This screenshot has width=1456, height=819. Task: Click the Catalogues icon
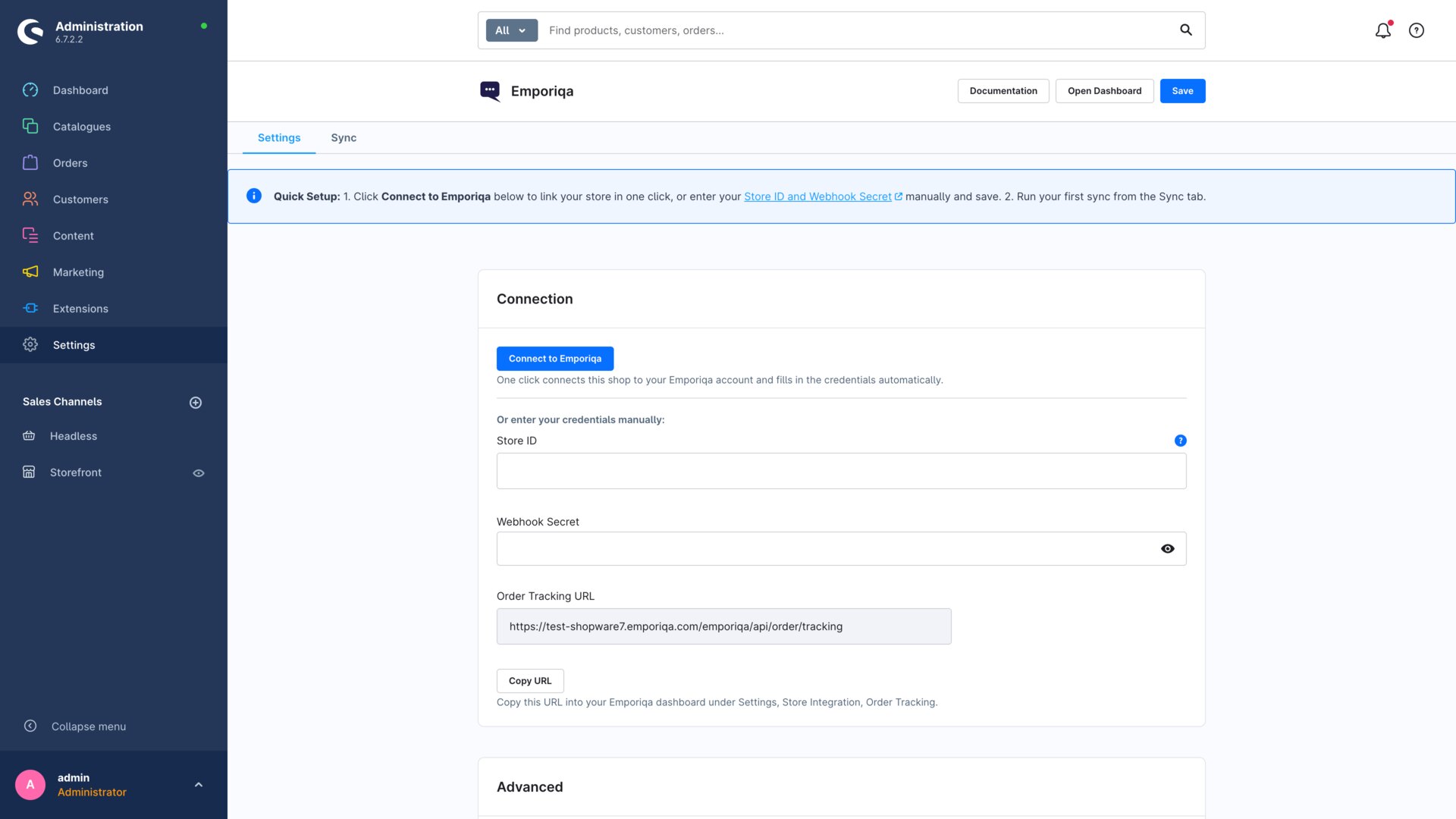pos(30,126)
